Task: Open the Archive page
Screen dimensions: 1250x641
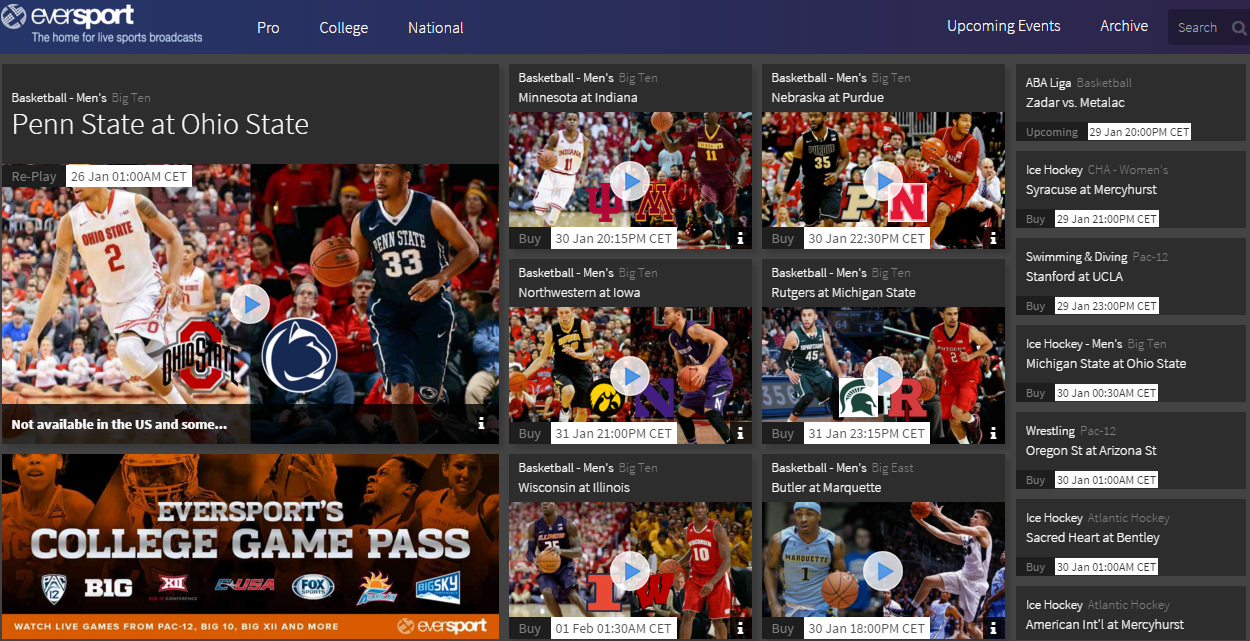Action: click(x=1124, y=26)
